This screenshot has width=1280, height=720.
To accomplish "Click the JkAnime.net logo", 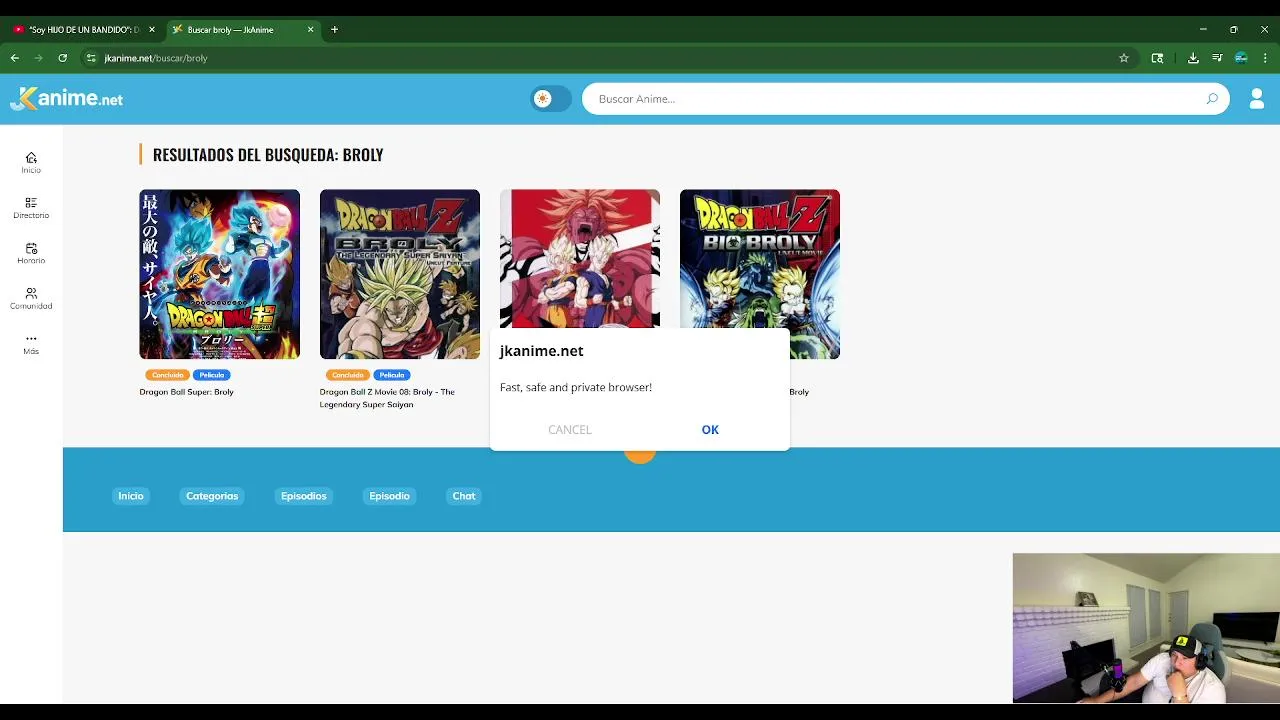I will tap(67, 98).
